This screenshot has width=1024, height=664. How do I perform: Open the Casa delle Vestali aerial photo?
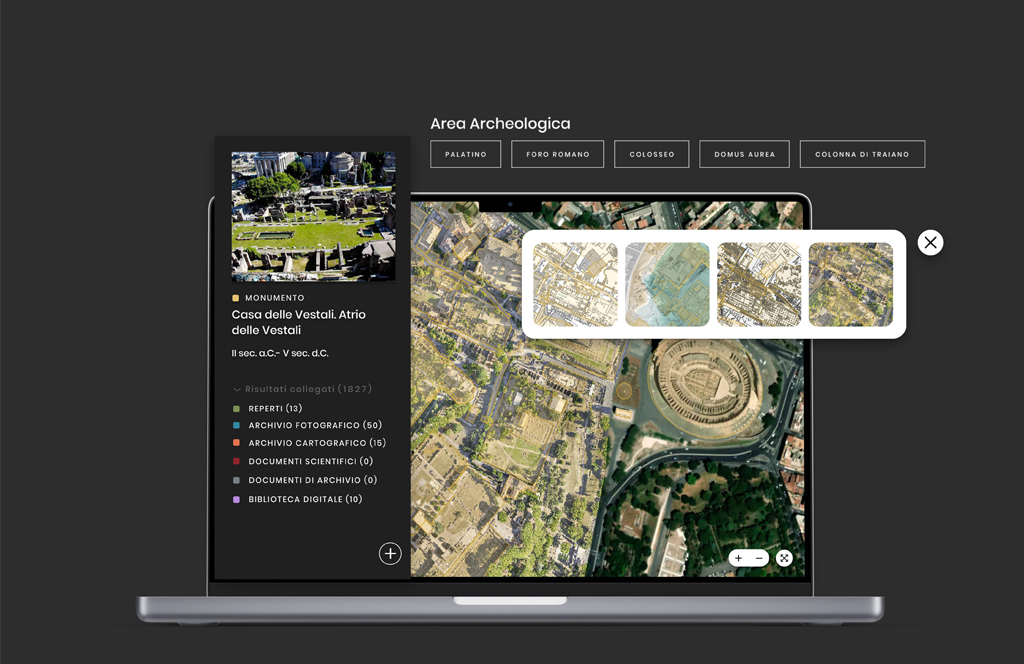coord(313,216)
